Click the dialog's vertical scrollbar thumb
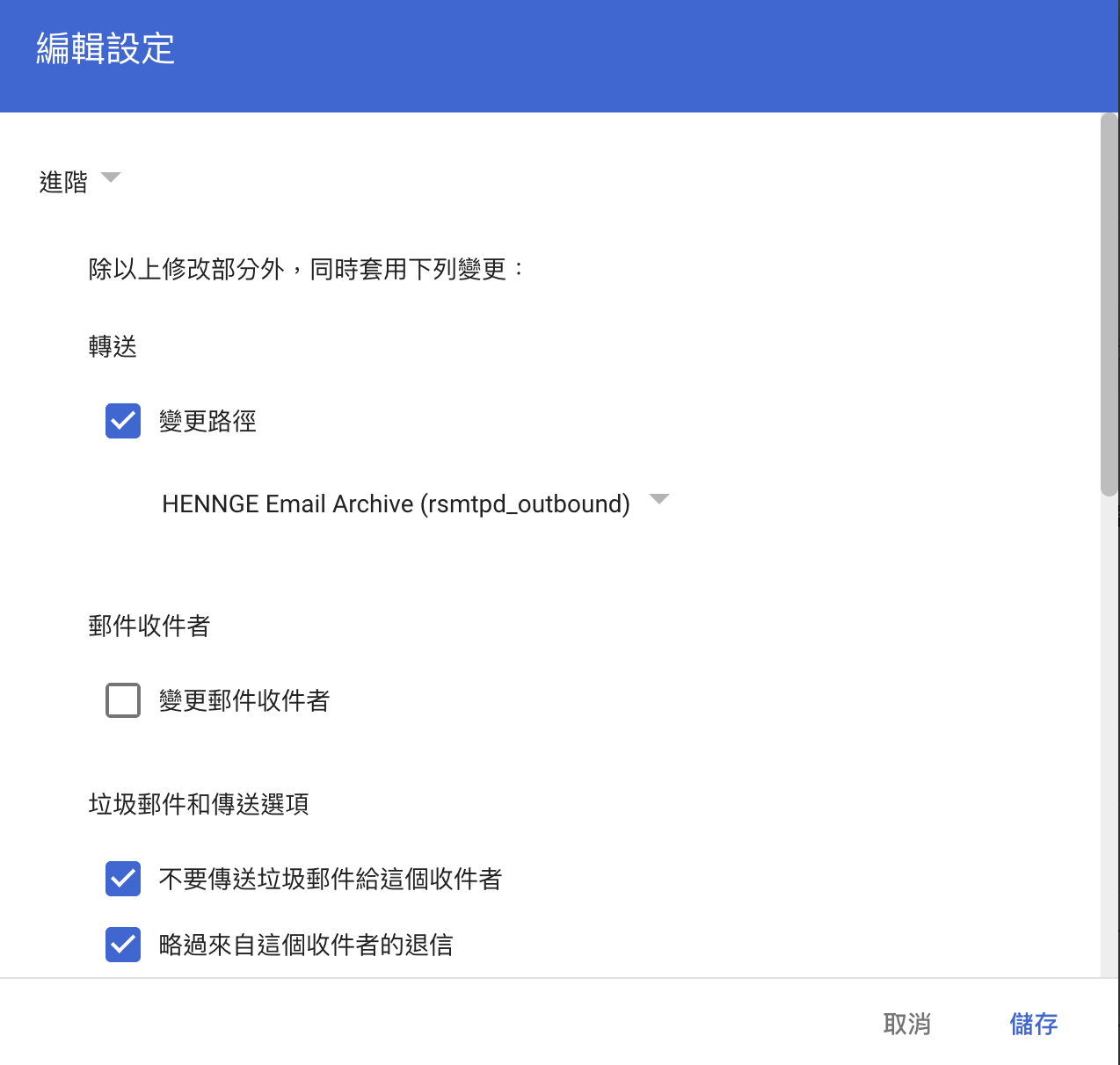 click(x=1109, y=305)
